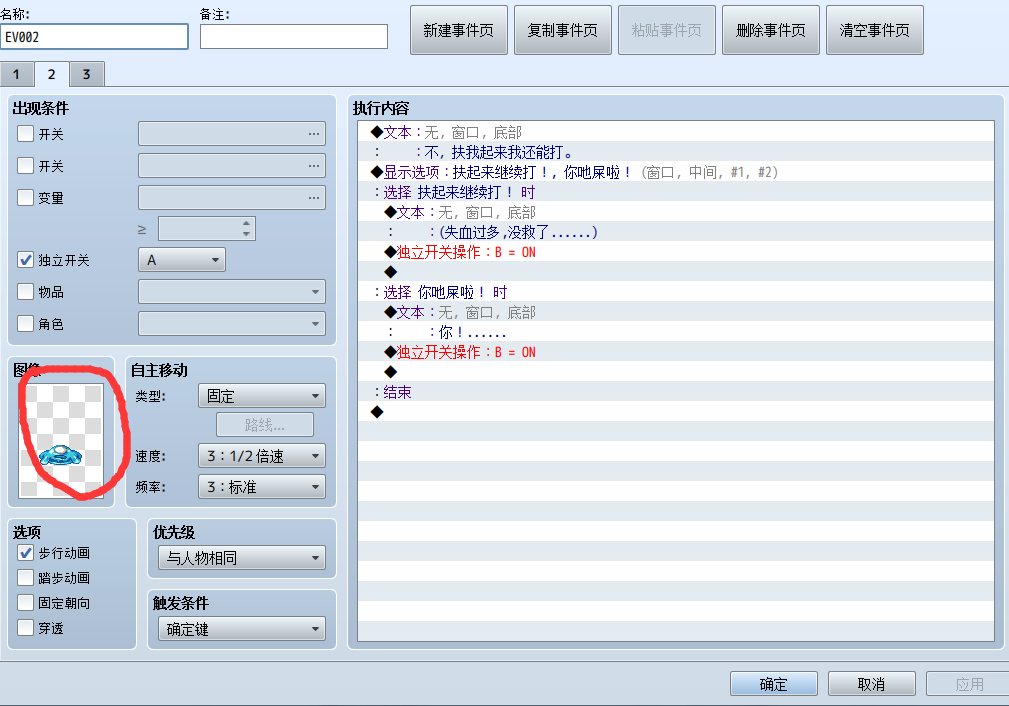The height and width of the screenshot is (706, 1009).
Task: Enable the first 开关 condition checkbox
Action: [x=26, y=134]
